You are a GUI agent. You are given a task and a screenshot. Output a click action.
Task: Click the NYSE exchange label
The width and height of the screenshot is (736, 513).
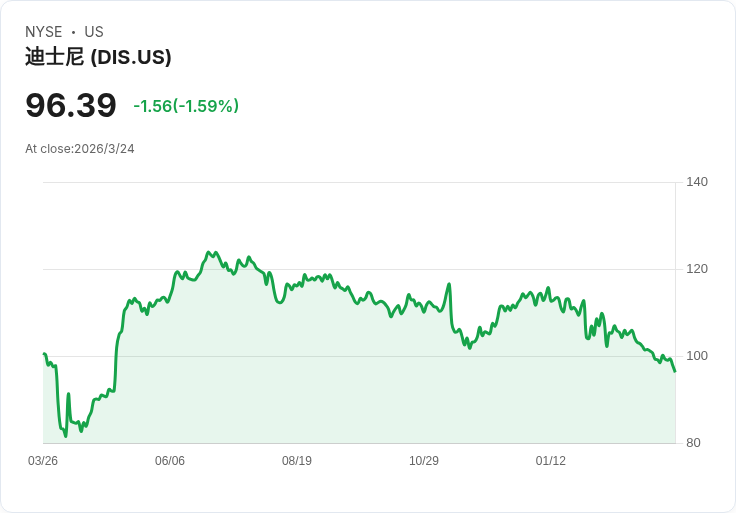tap(44, 32)
